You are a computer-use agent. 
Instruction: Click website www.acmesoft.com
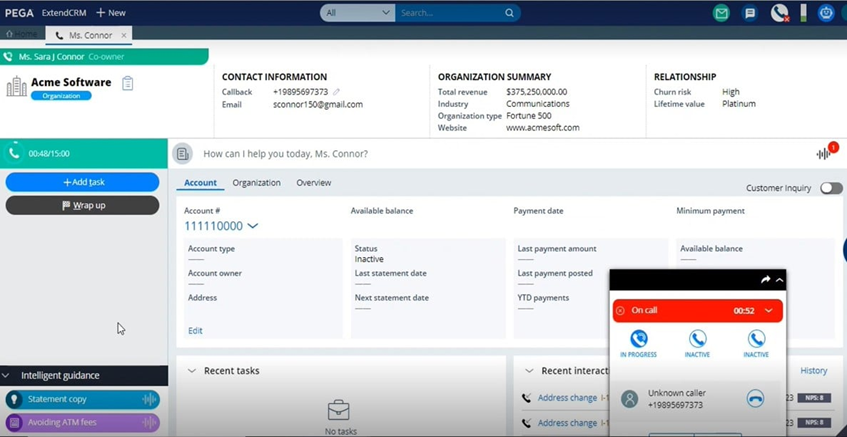(x=543, y=128)
